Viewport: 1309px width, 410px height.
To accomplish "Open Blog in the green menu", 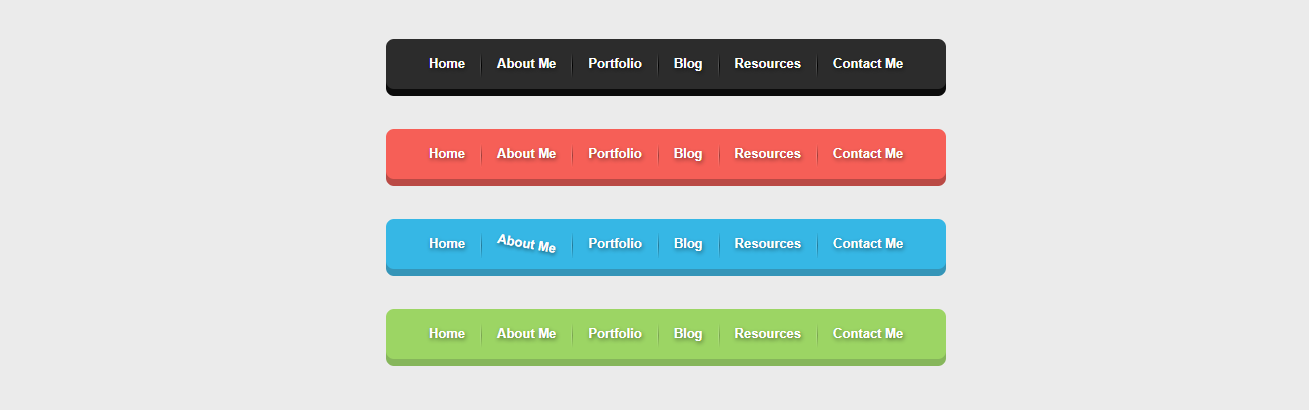I will tap(688, 334).
